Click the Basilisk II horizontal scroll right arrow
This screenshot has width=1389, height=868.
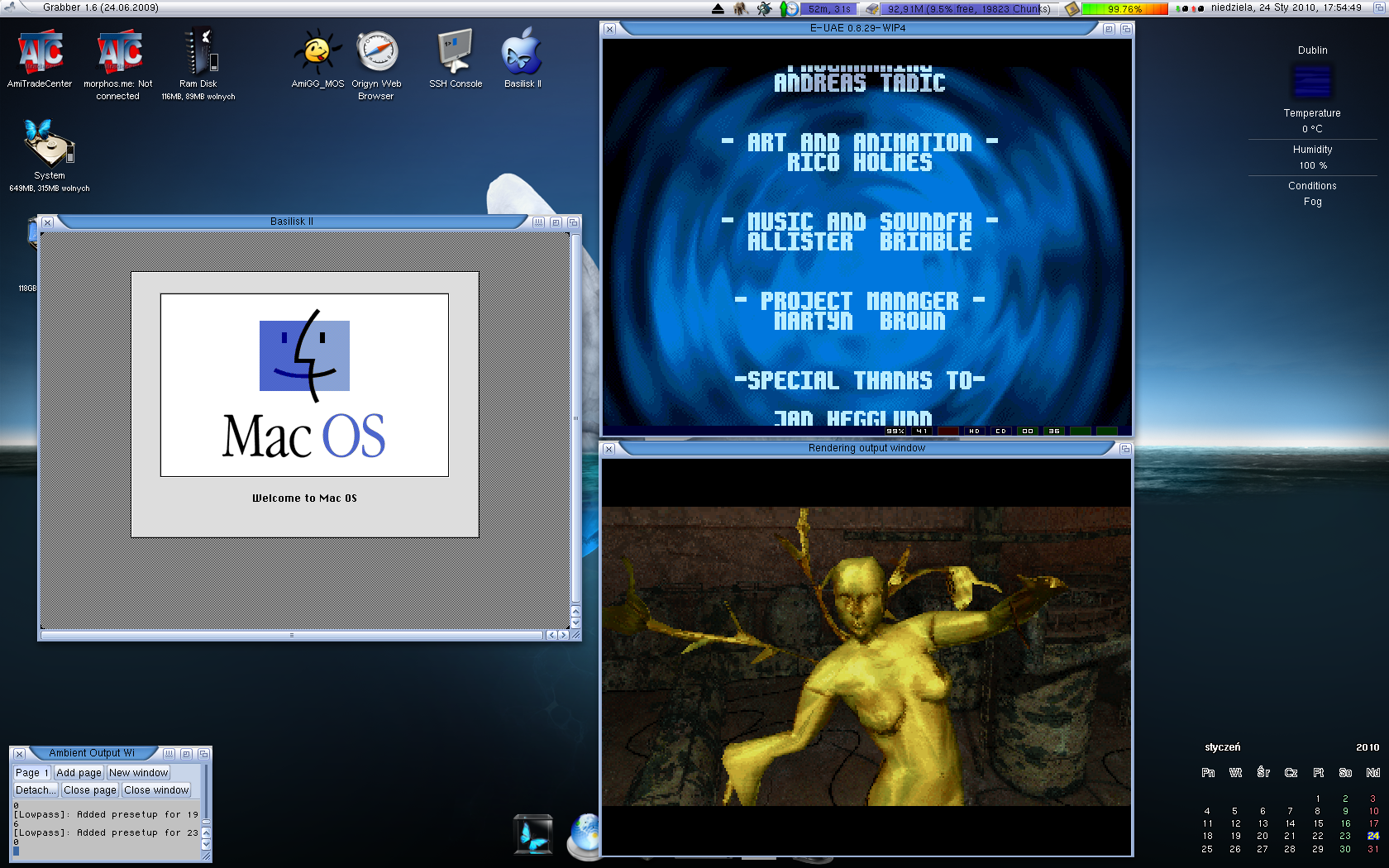tap(563, 636)
